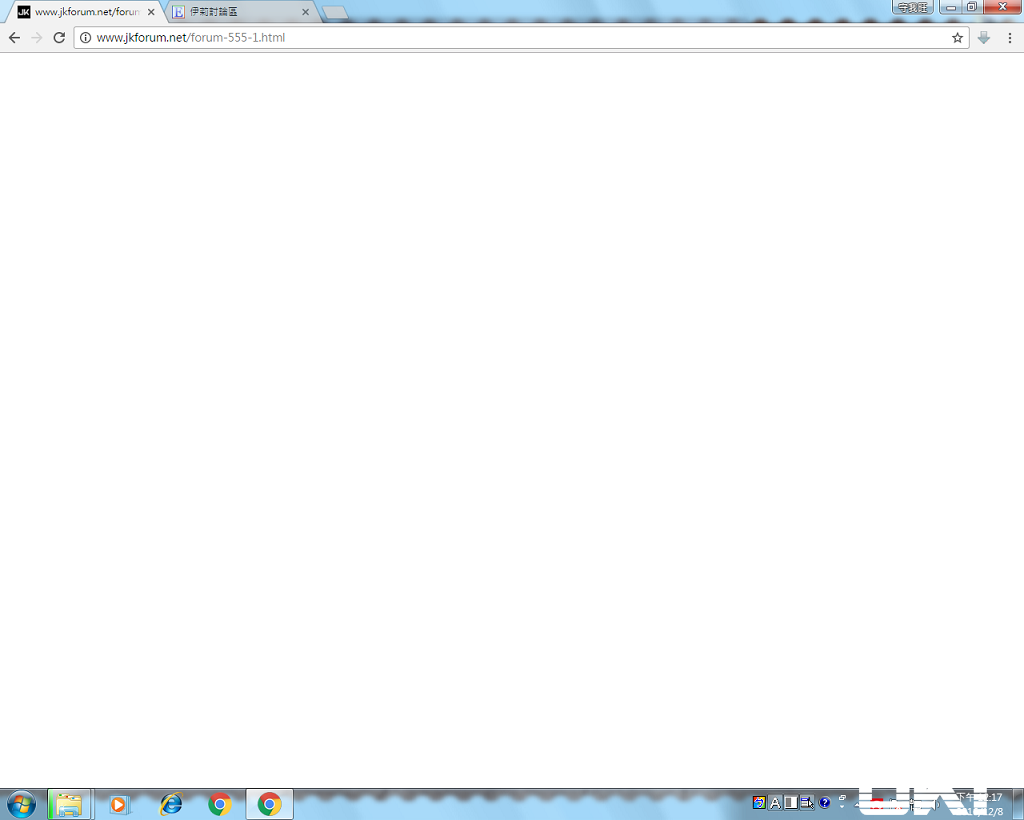Open Chrome's three-dot menu
This screenshot has width=1024, height=820.
tap(1010, 38)
